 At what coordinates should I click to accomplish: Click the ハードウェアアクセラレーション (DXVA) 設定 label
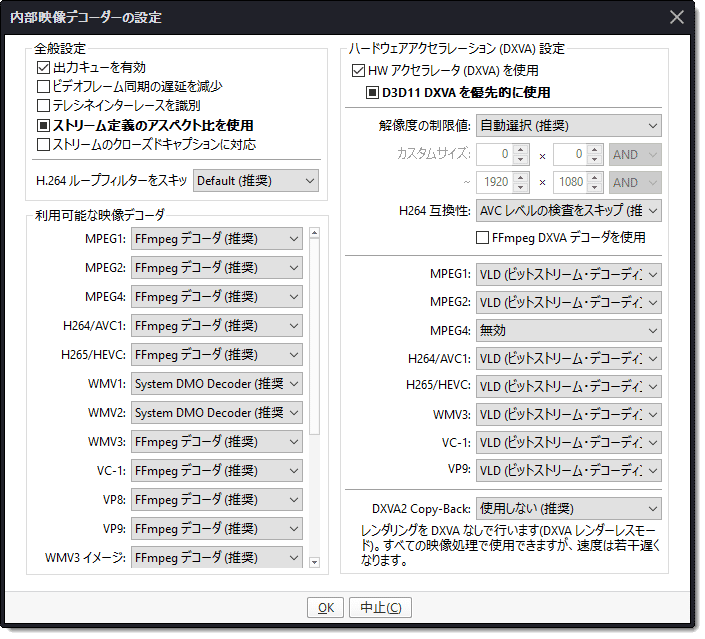456,49
